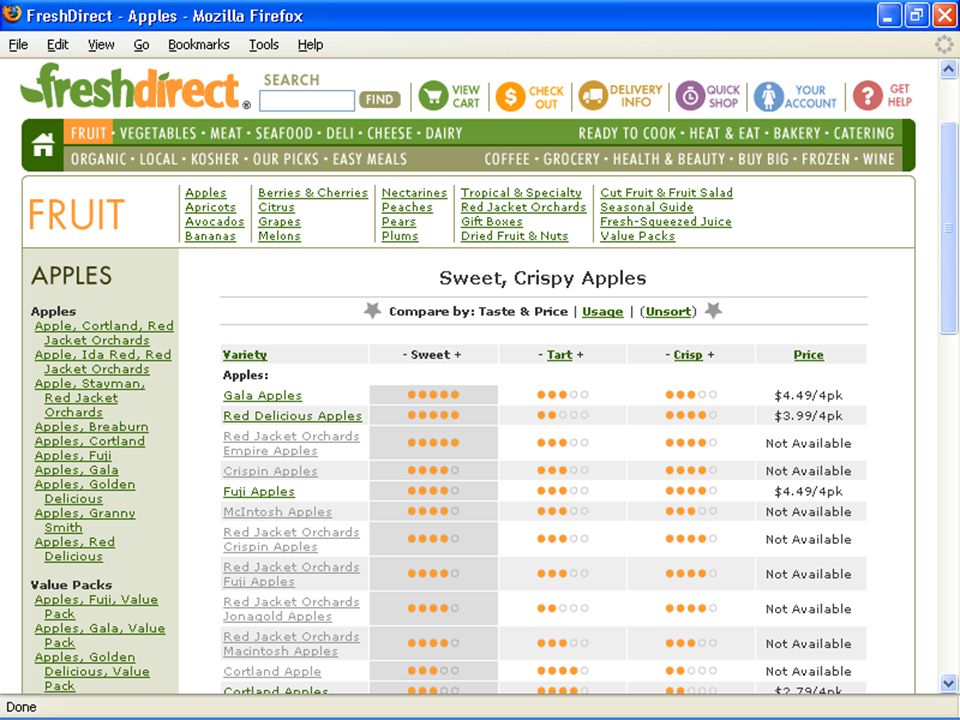Open Red Jacket Orchards Empire Apples link

[291, 444]
